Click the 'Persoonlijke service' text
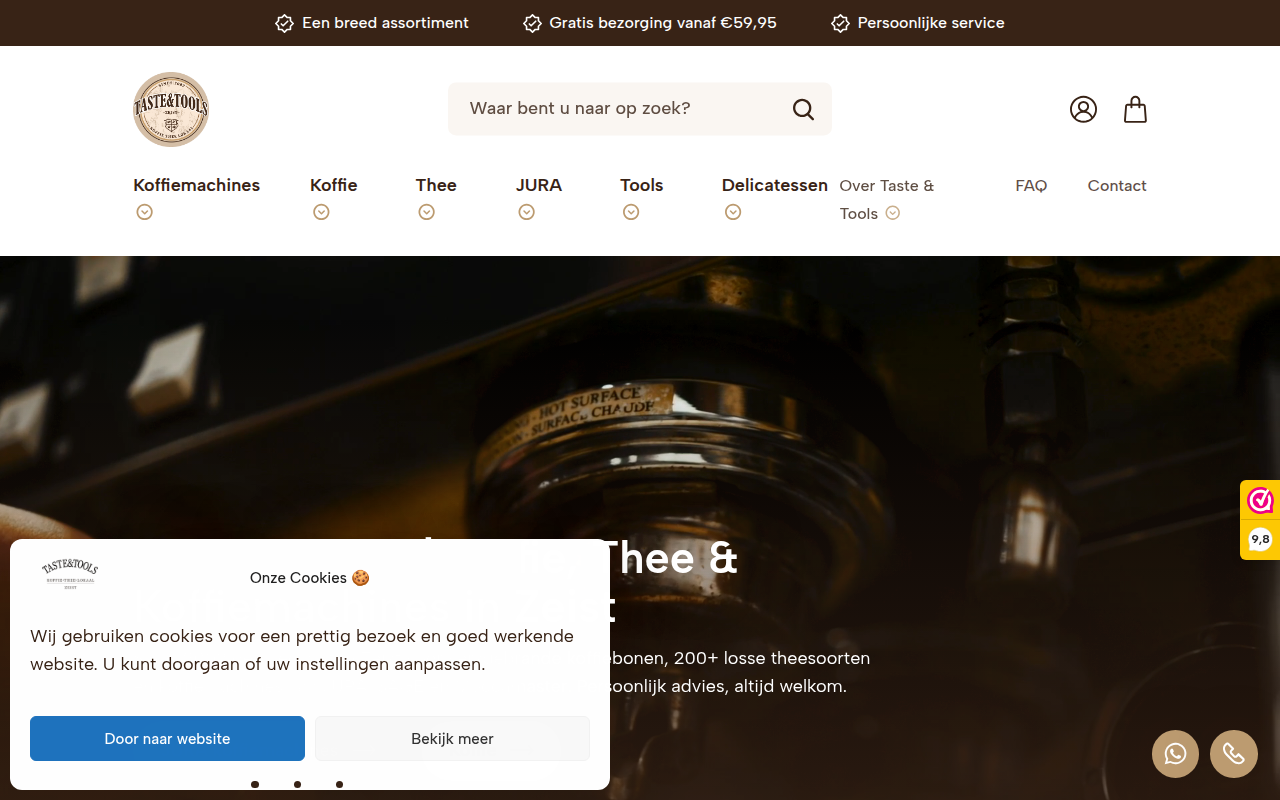1280x800 pixels. 931,23
